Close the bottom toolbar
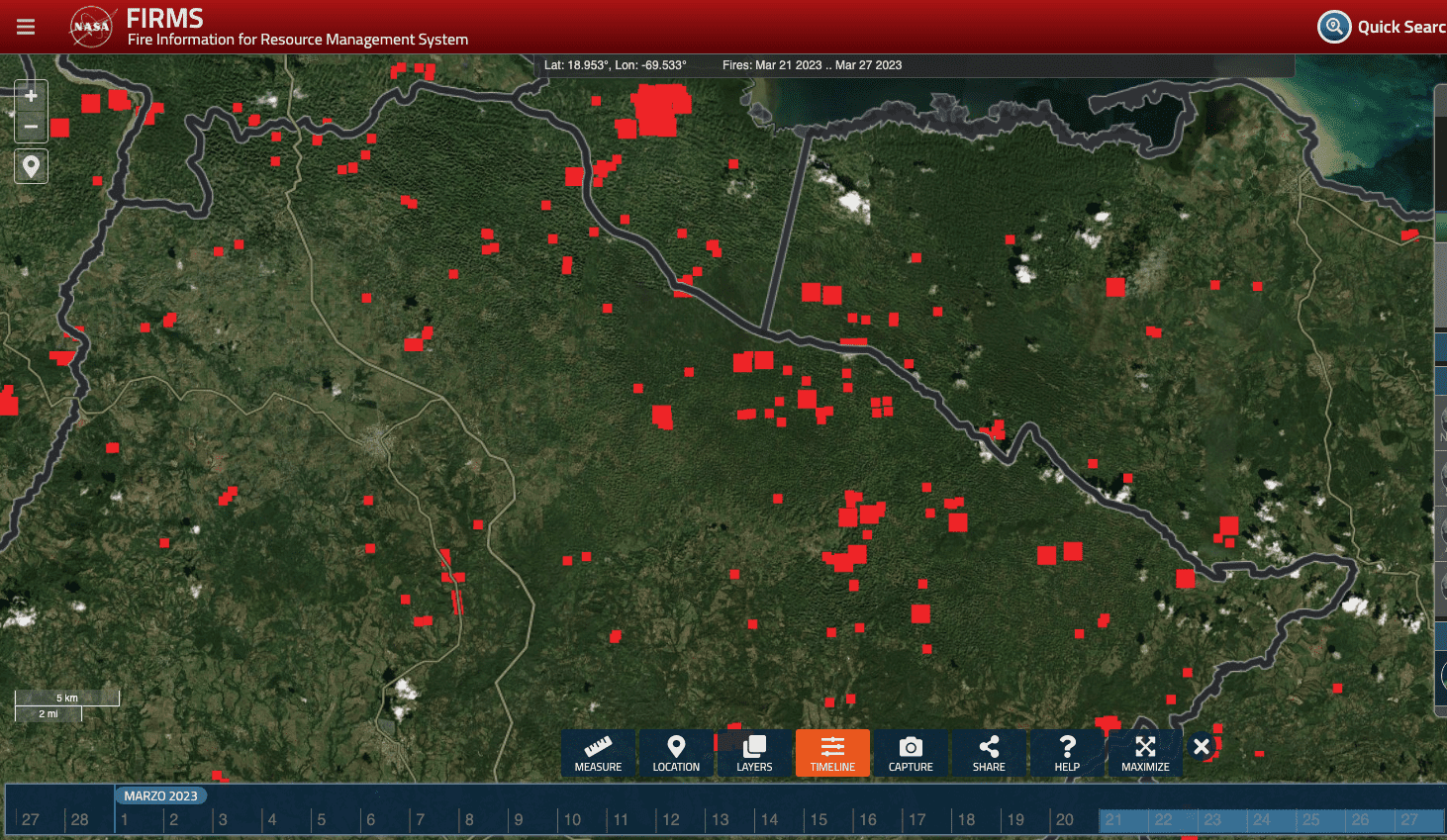This screenshot has width=1447, height=840. click(1202, 747)
